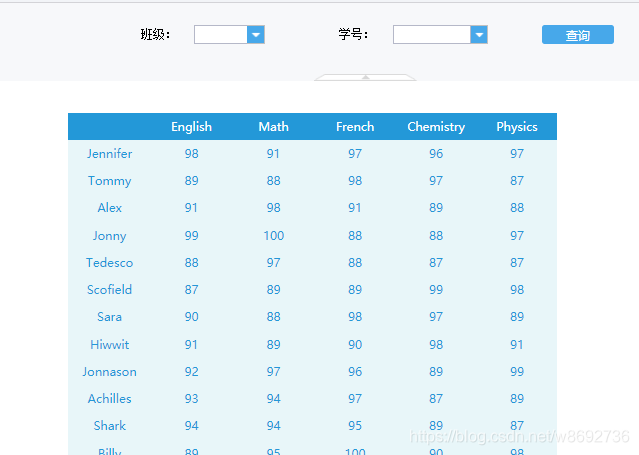This screenshot has height=455, width=639.
Task: Collapse the query panel with the up-arrow handle
Action: (365, 77)
